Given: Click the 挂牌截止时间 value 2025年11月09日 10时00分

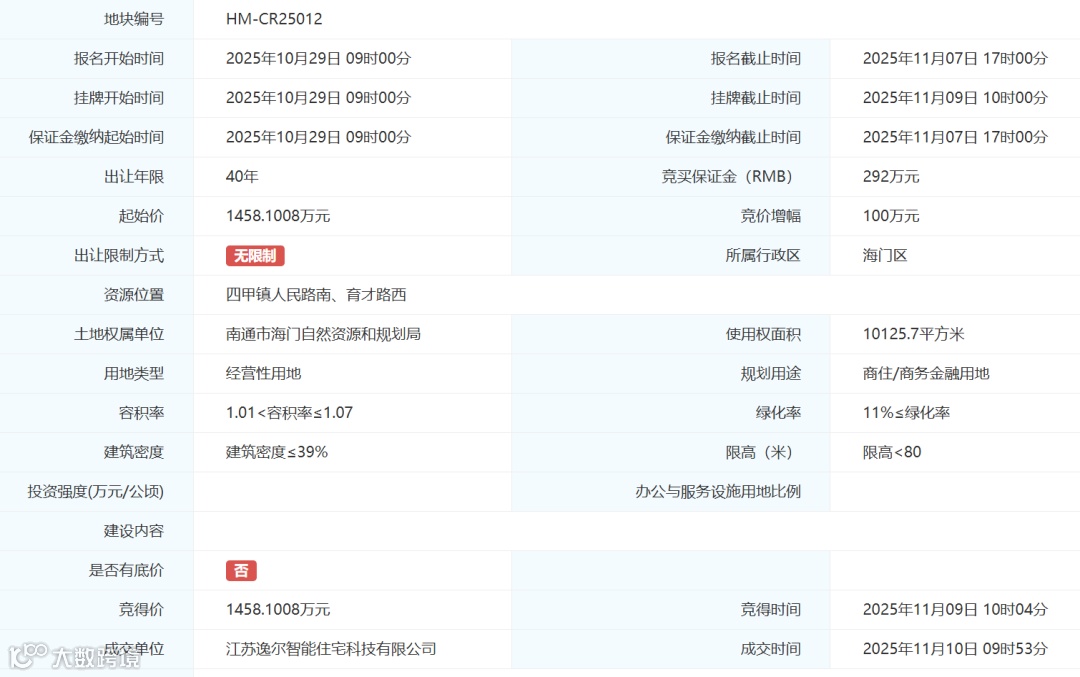Looking at the screenshot, I should coord(955,98).
